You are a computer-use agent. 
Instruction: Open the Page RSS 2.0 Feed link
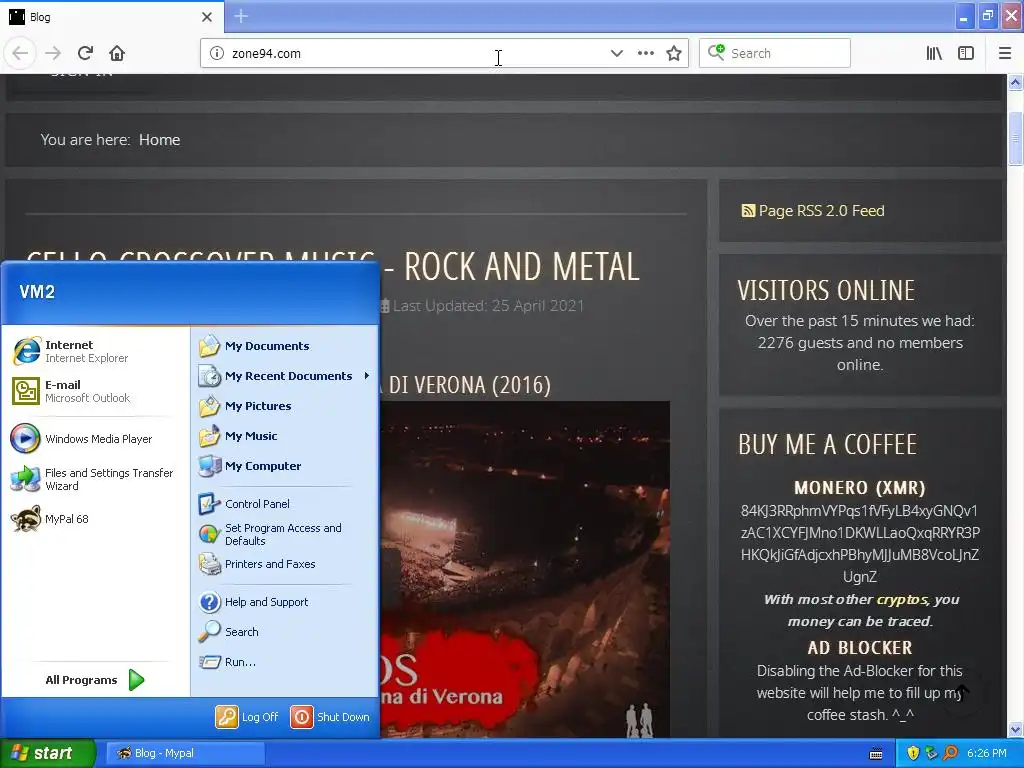click(813, 210)
